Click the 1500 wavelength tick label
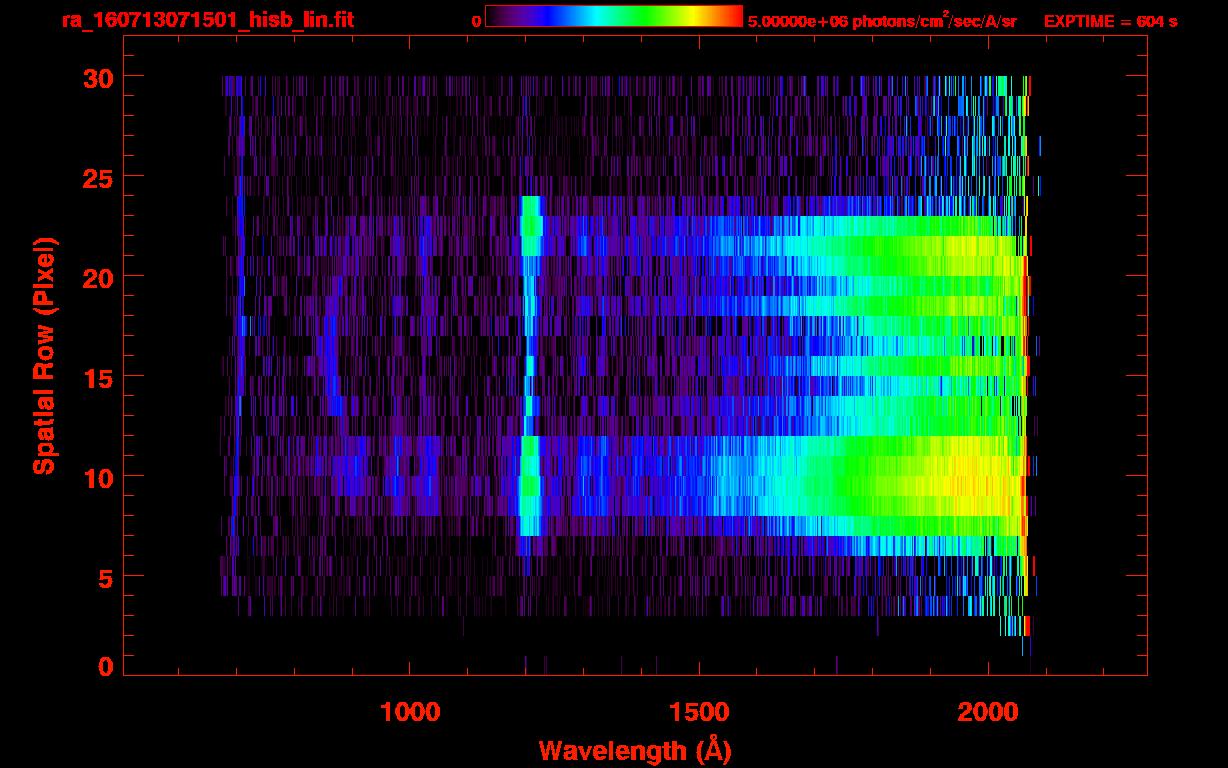Screen dimensions: 1228x768 (x=699, y=711)
